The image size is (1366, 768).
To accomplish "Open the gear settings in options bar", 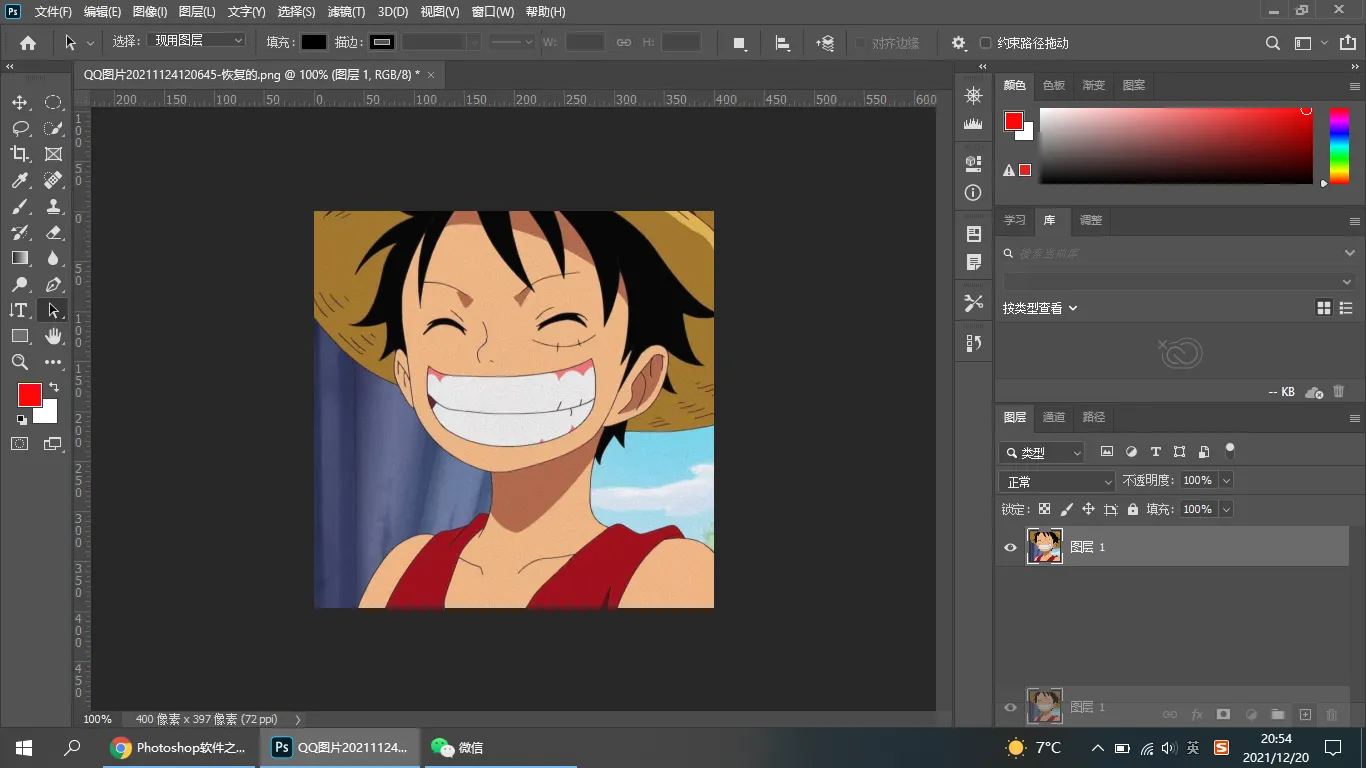I will [x=958, y=43].
